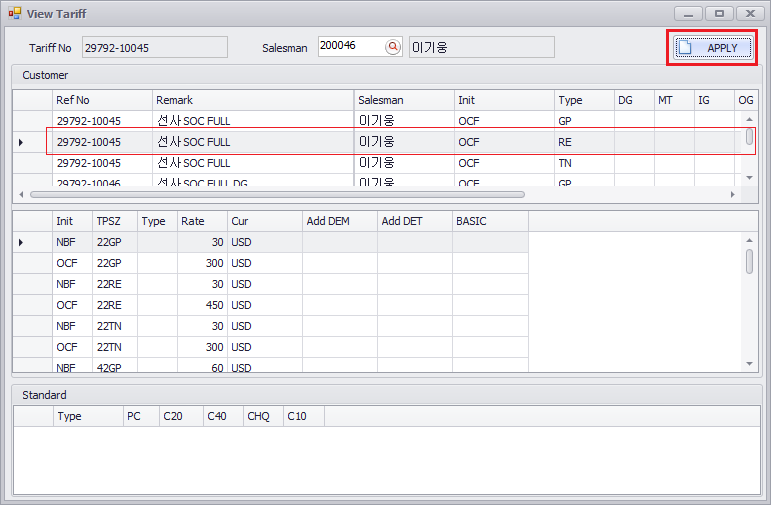Click the Salesman search magnifier icon
771x505 pixels.
pos(393,47)
